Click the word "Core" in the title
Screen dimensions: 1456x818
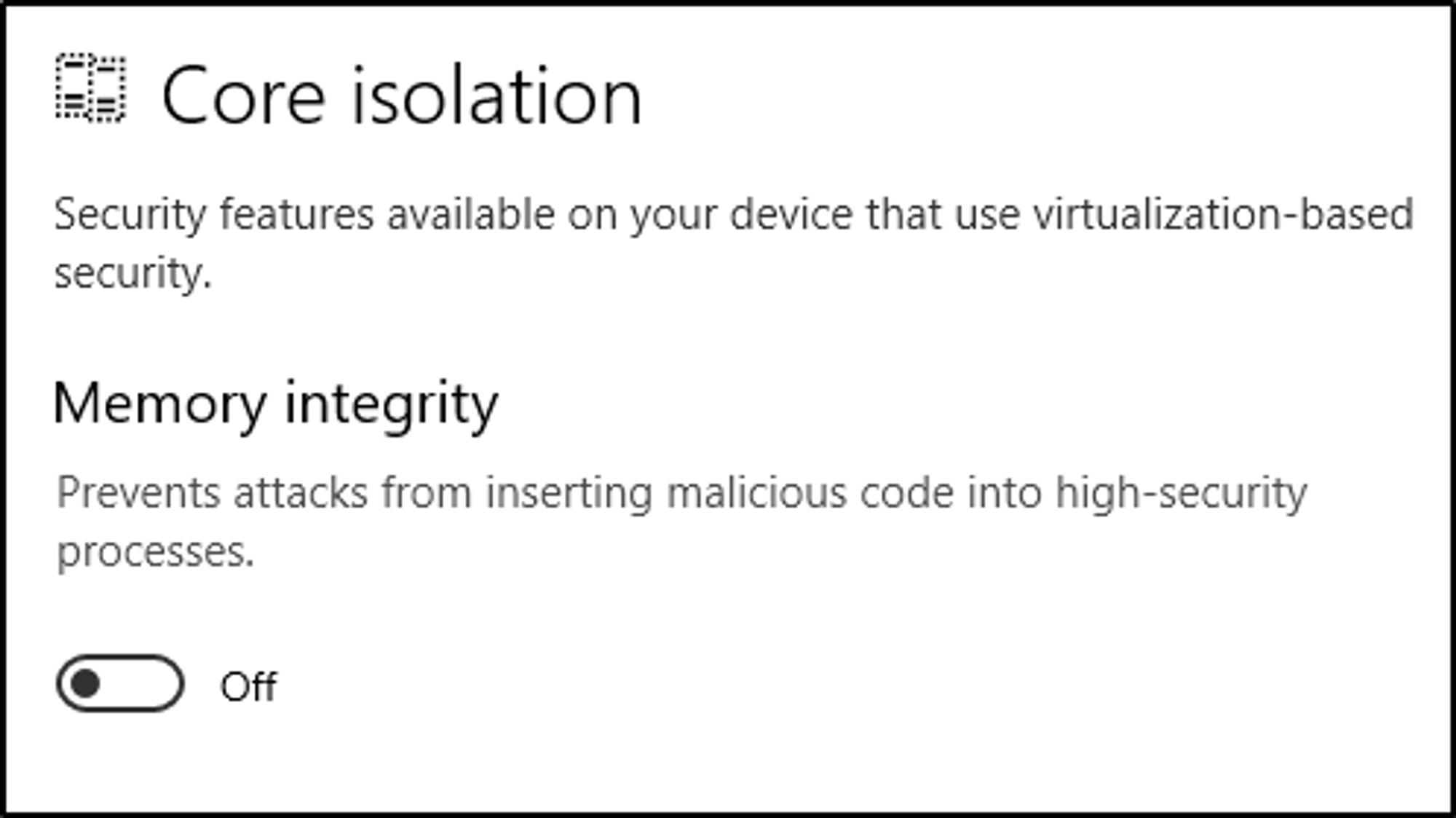coord(243,96)
